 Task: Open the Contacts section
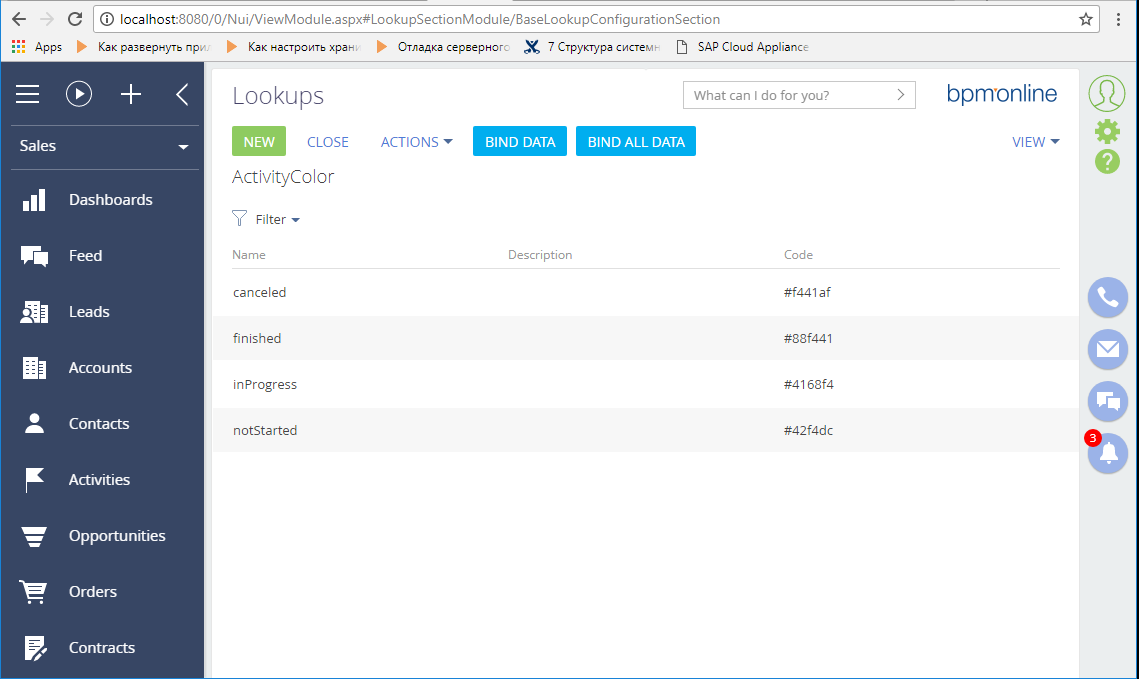(x=99, y=423)
